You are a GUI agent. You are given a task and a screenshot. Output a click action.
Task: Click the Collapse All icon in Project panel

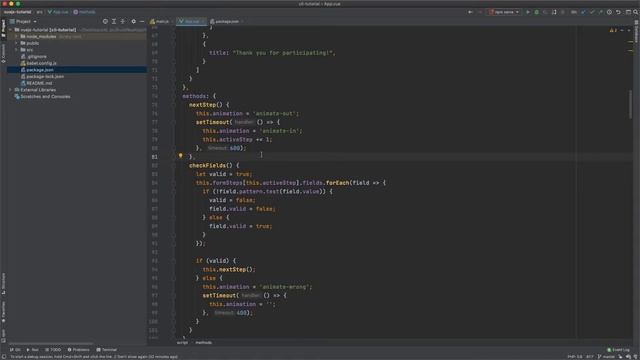tap(123, 21)
